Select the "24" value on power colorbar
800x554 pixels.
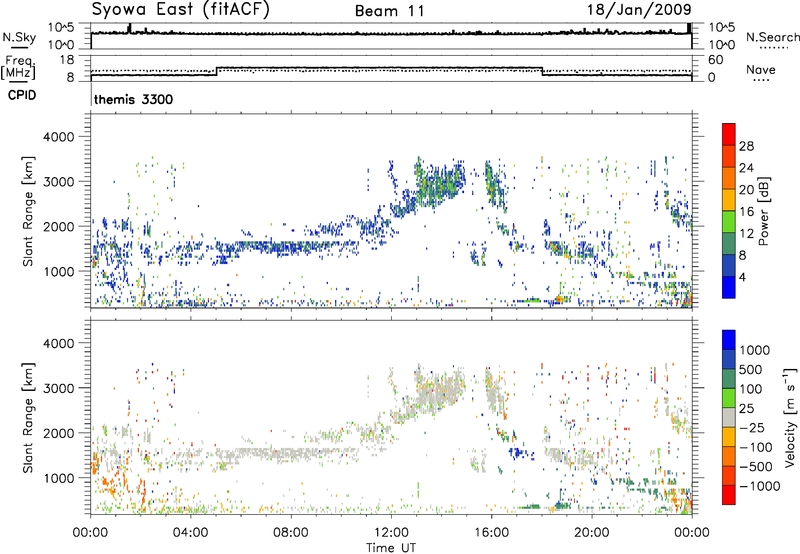coord(746,168)
